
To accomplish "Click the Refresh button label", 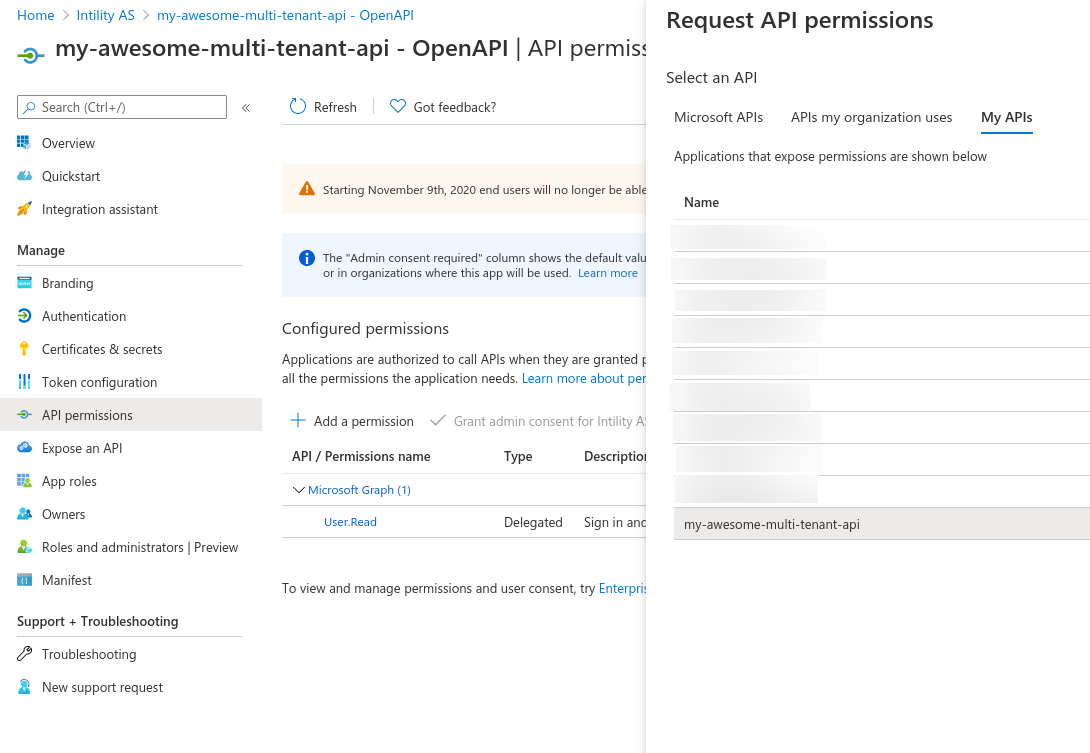I will pos(335,107).
